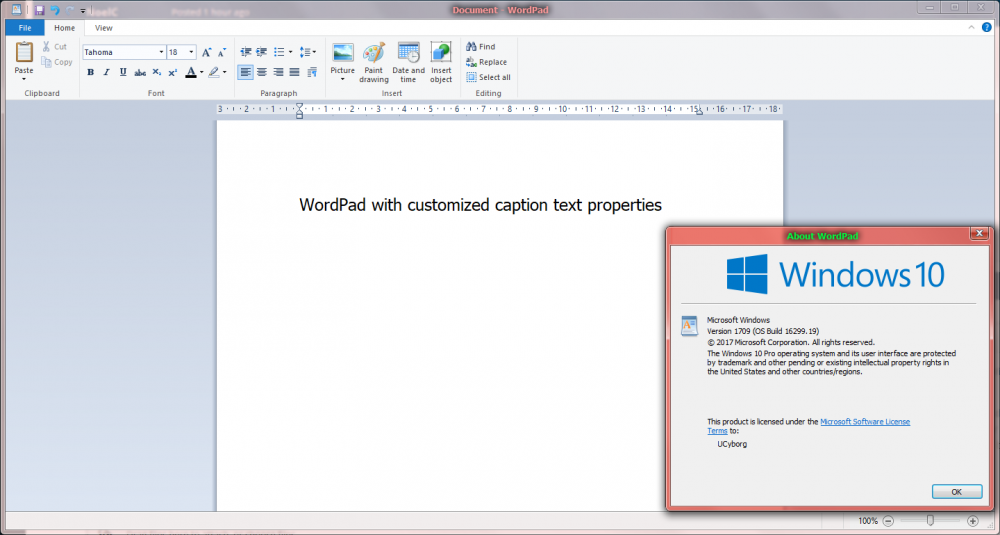Toggle Italic formatting
This screenshot has height=535, width=1000.
(x=107, y=72)
